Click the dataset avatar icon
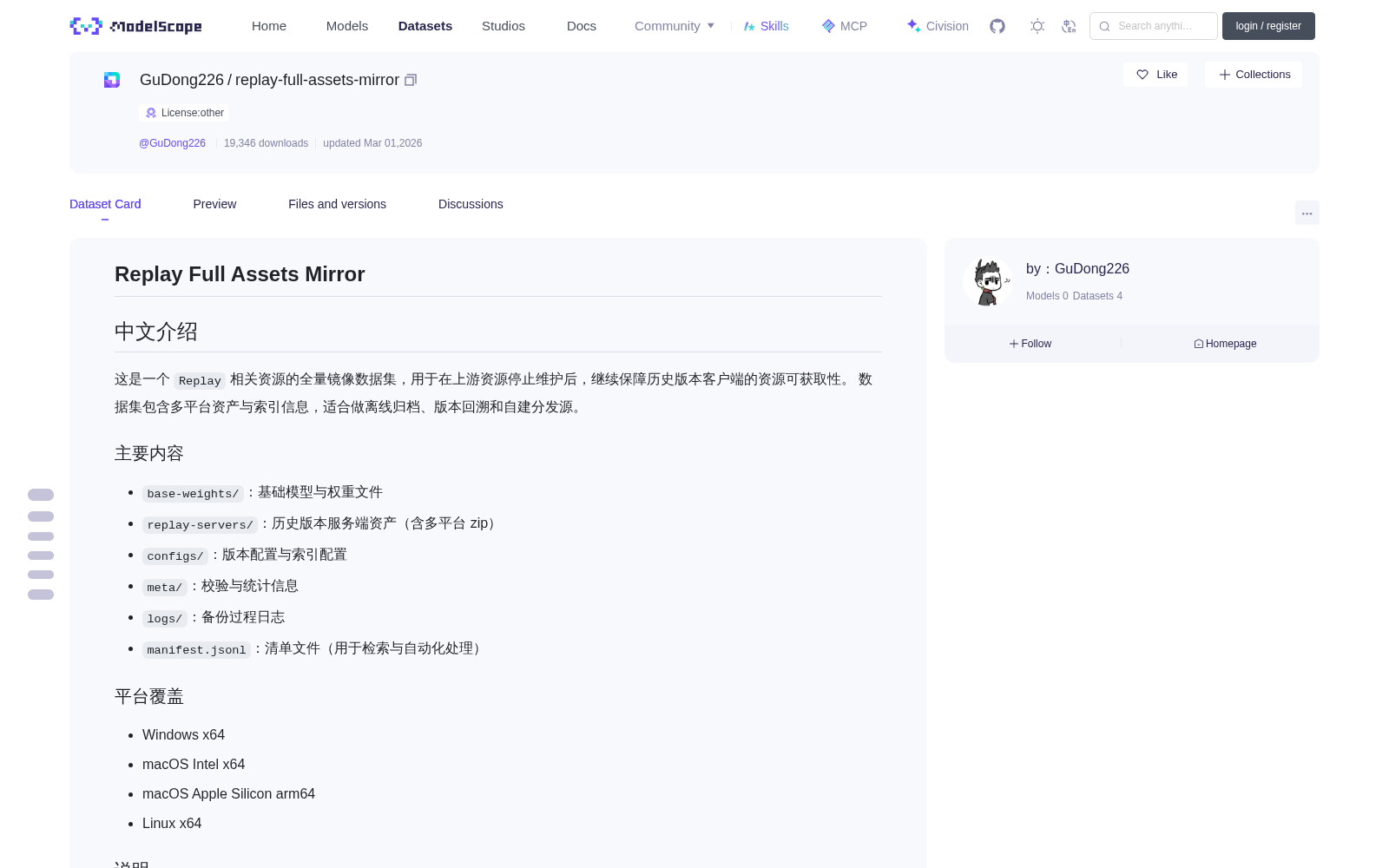The width and height of the screenshot is (1389, 868). (112, 80)
